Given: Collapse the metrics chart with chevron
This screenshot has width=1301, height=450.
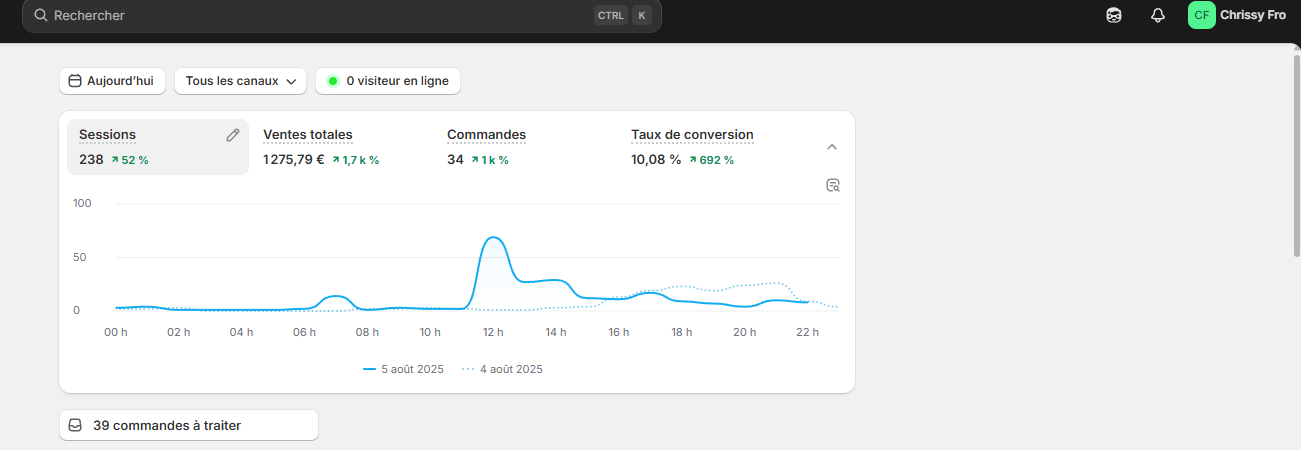Looking at the screenshot, I should pyautogui.click(x=832, y=147).
